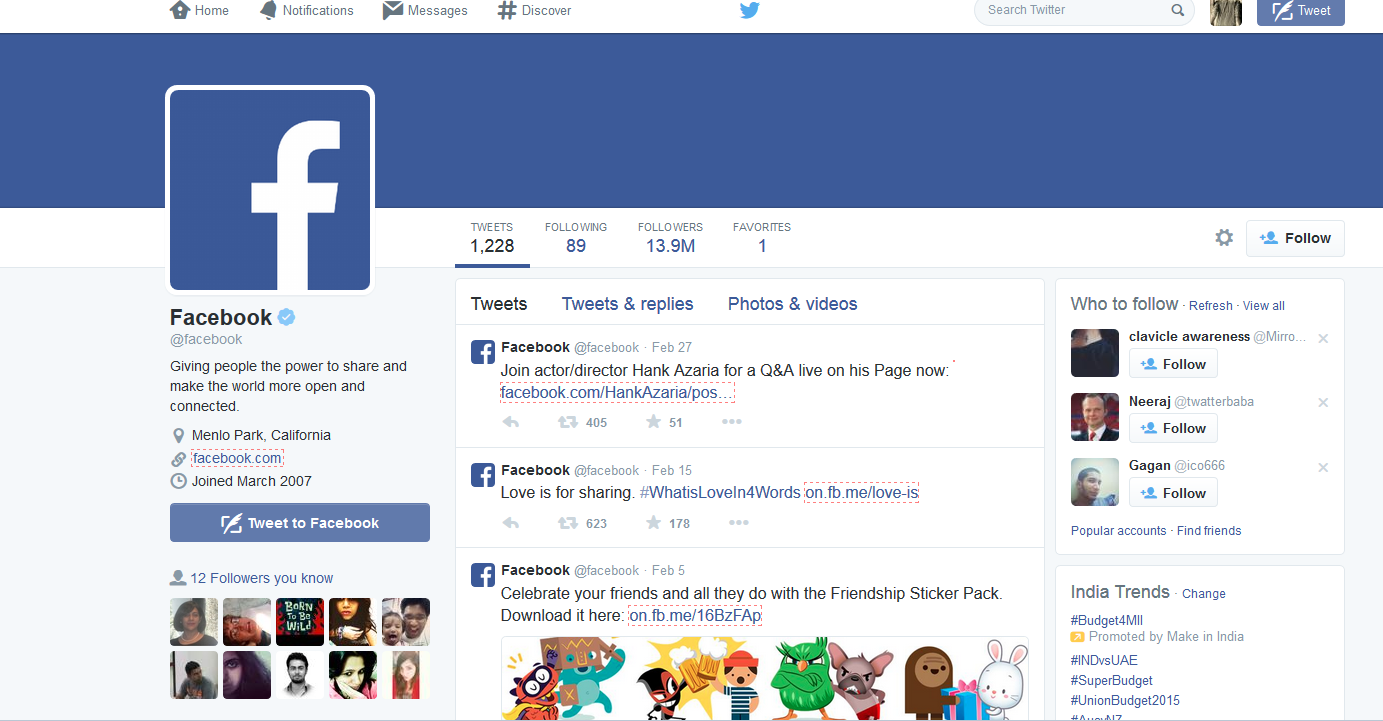Retweet the Hank Azaria Q&A tweet
Viewport: 1383px width, 721px height.
coord(567,422)
